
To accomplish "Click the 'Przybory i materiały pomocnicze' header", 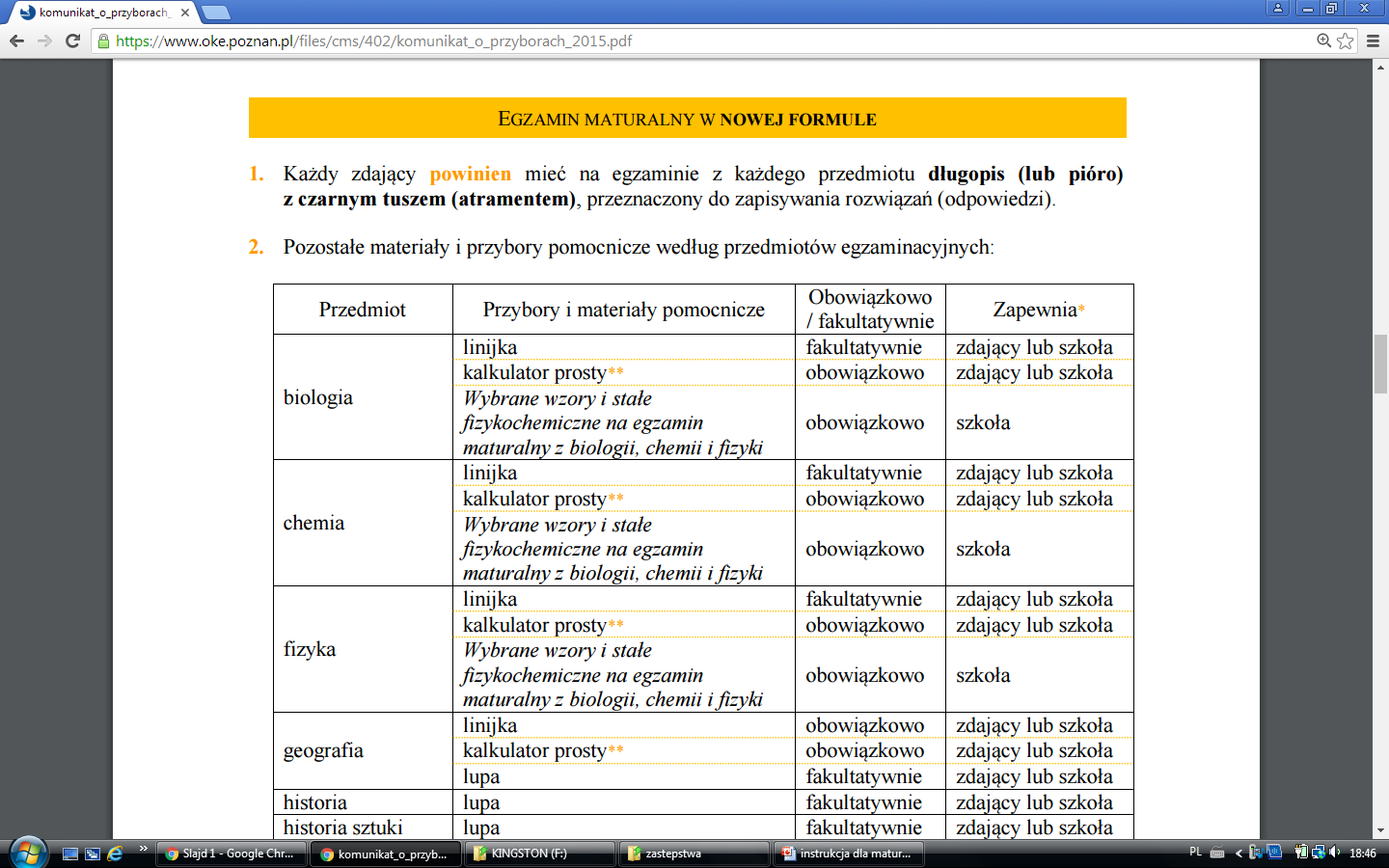I will pyautogui.click(x=624, y=310).
